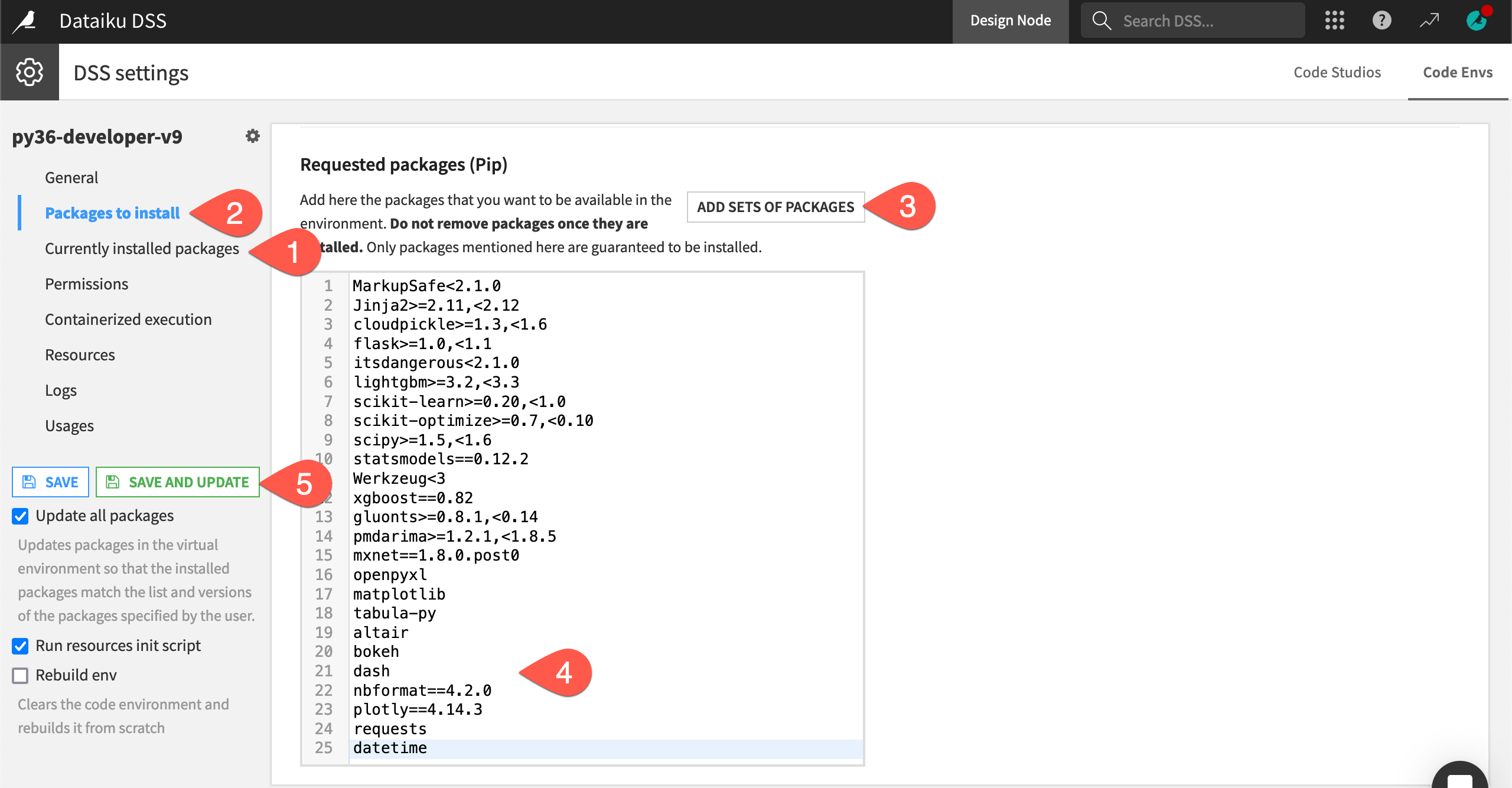Viewport: 1512px width, 788px height.
Task: Click the line 'altair'
Action: [380, 633]
